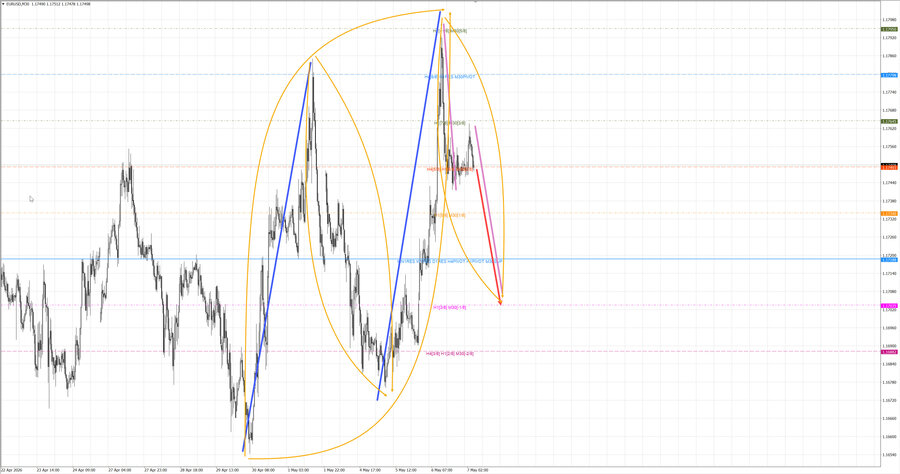The width and height of the screenshot is (900, 474).
Task: Select the blue price tag near 1.17200
Action: click(x=890, y=259)
